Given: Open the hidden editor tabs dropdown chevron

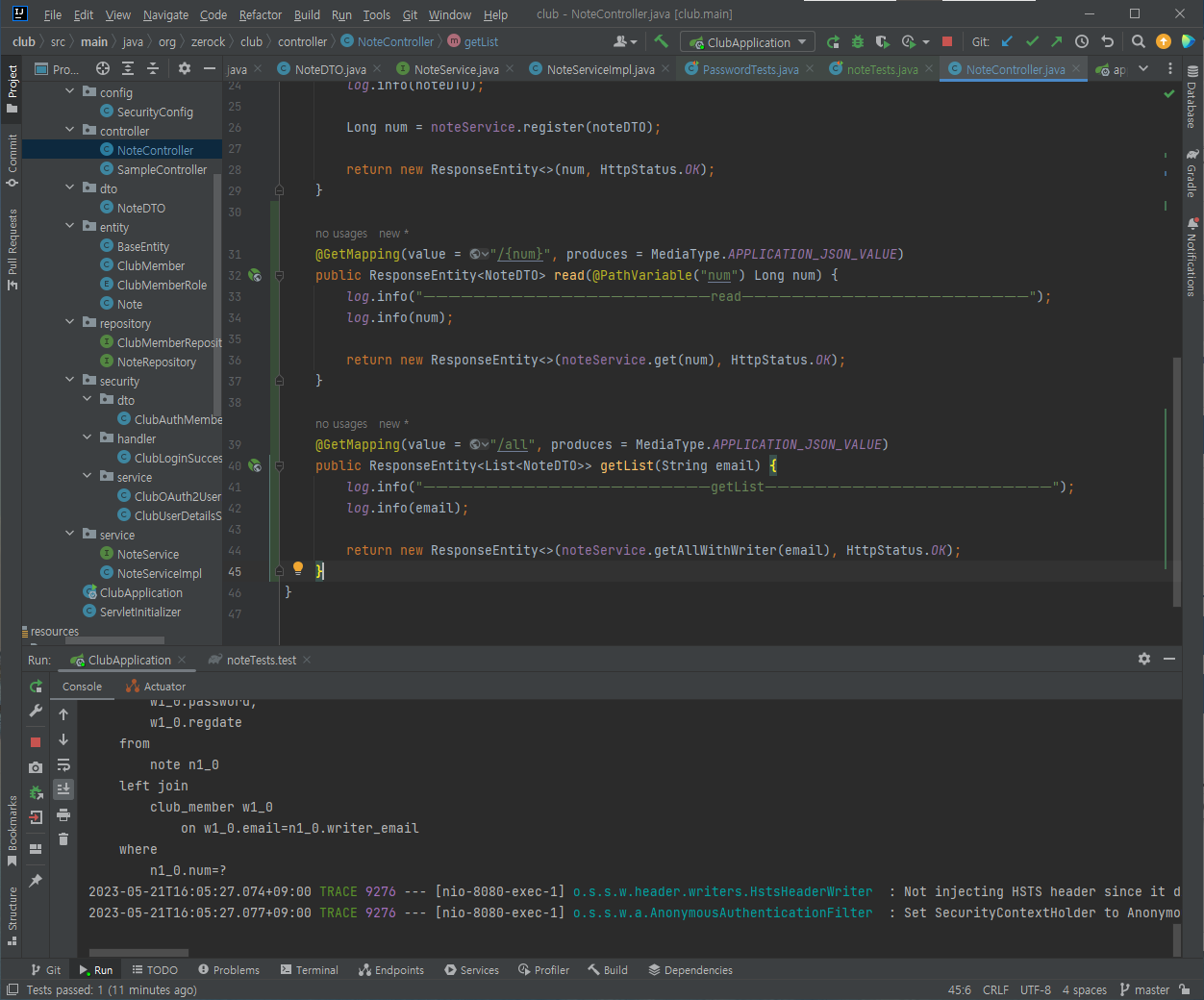Looking at the screenshot, I should (1143, 68).
